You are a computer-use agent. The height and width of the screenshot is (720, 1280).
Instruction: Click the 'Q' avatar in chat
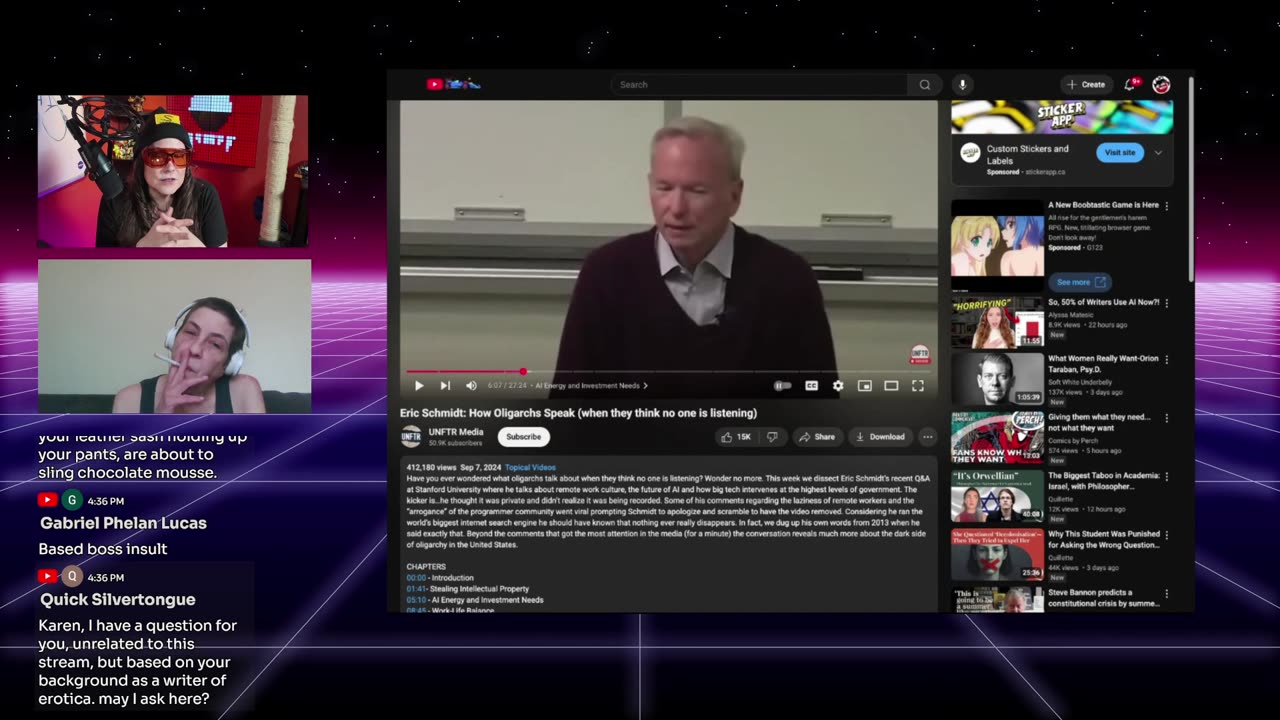point(72,577)
